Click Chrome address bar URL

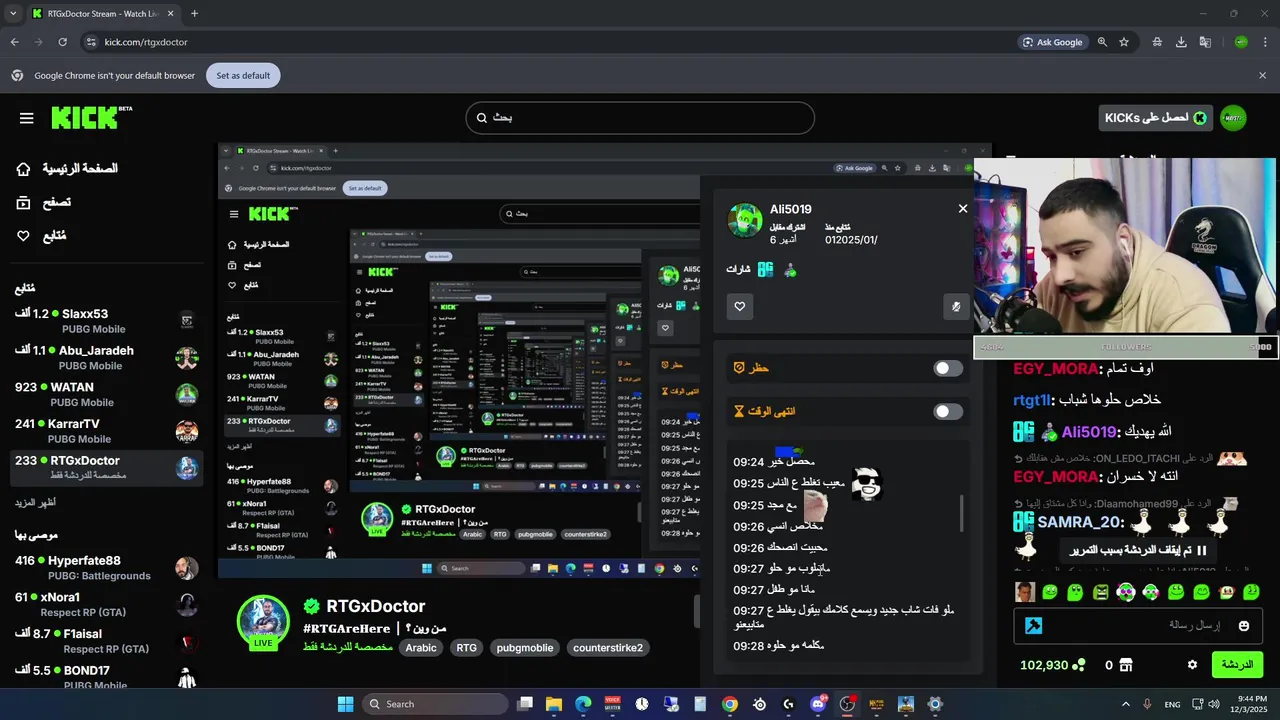click(146, 42)
